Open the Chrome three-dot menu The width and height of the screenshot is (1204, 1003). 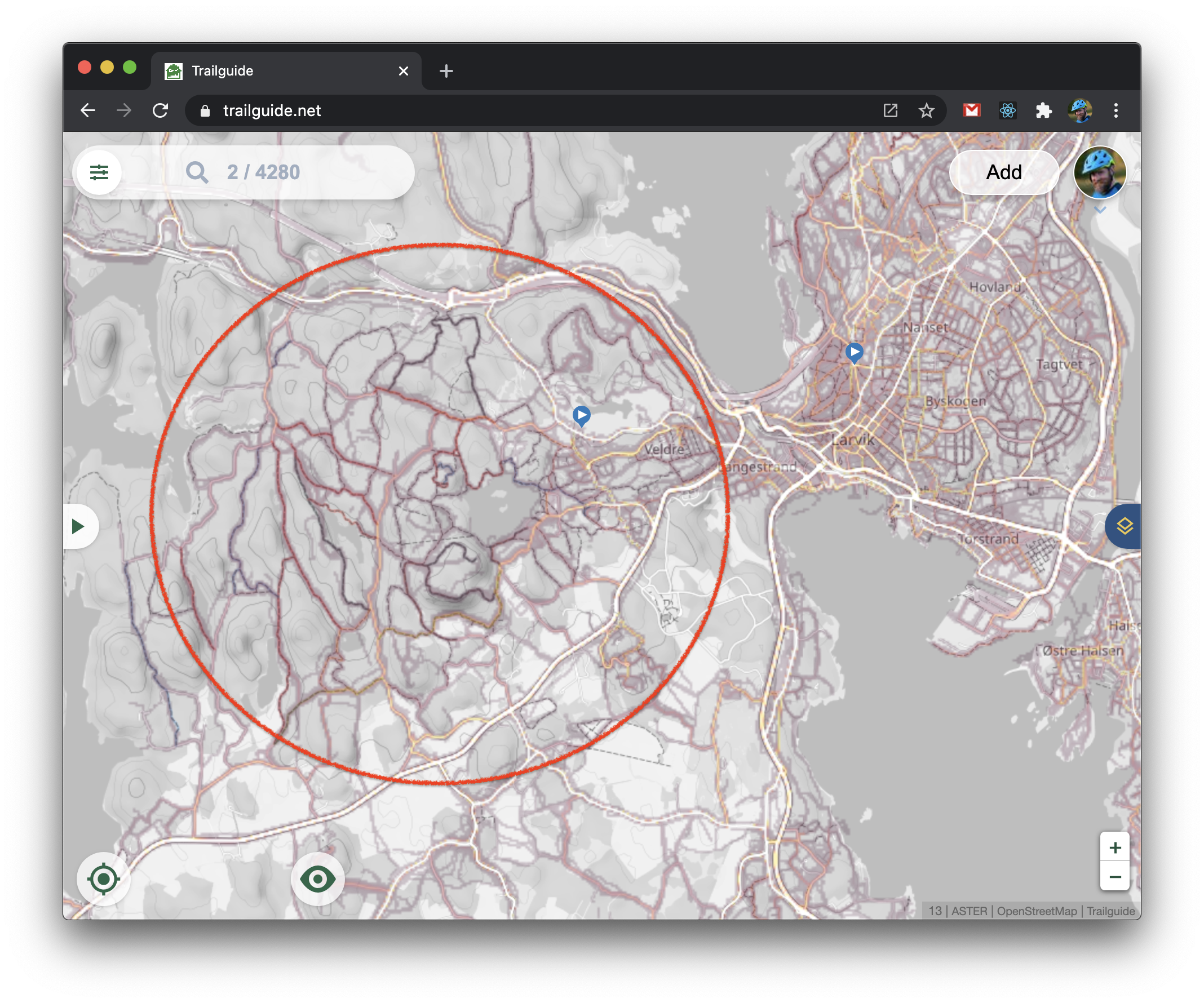coord(1116,110)
